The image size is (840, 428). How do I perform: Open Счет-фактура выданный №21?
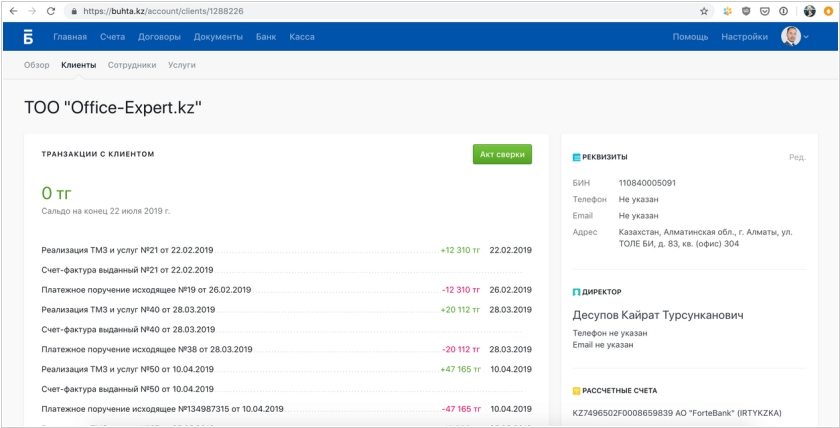127,270
